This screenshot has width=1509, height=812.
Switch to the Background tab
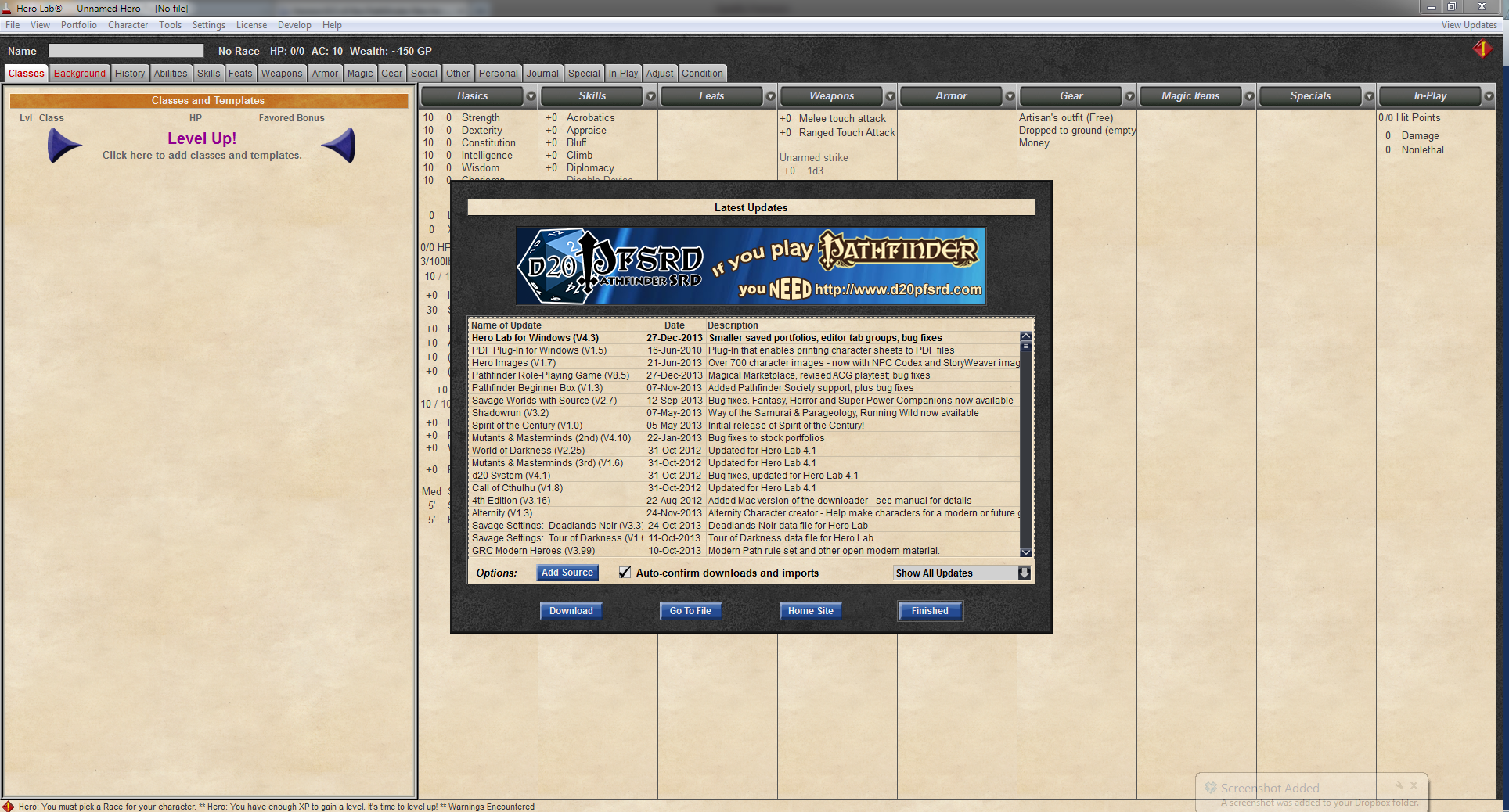(80, 74)
